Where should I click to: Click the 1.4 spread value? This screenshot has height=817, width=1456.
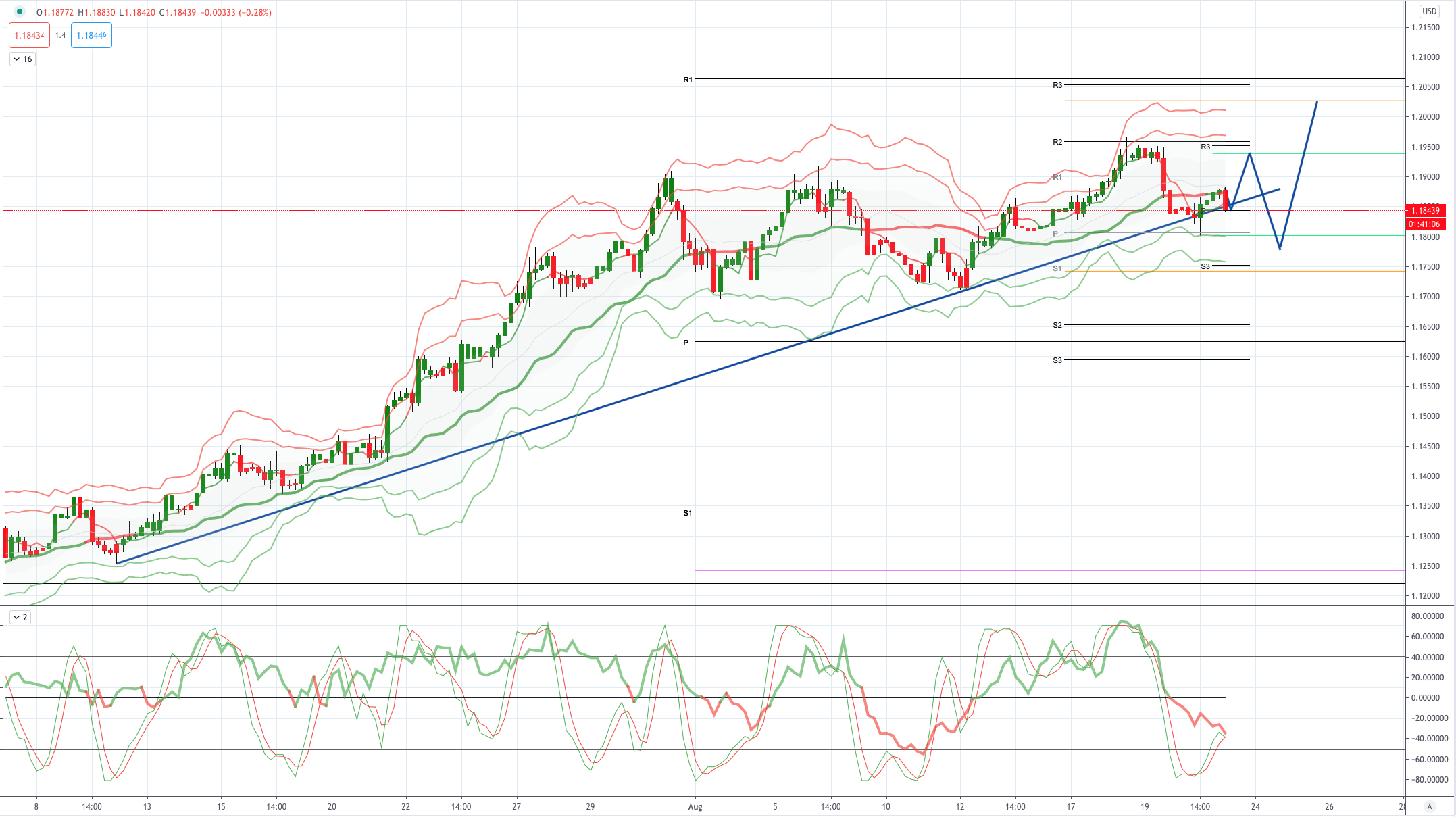point(61,35)
